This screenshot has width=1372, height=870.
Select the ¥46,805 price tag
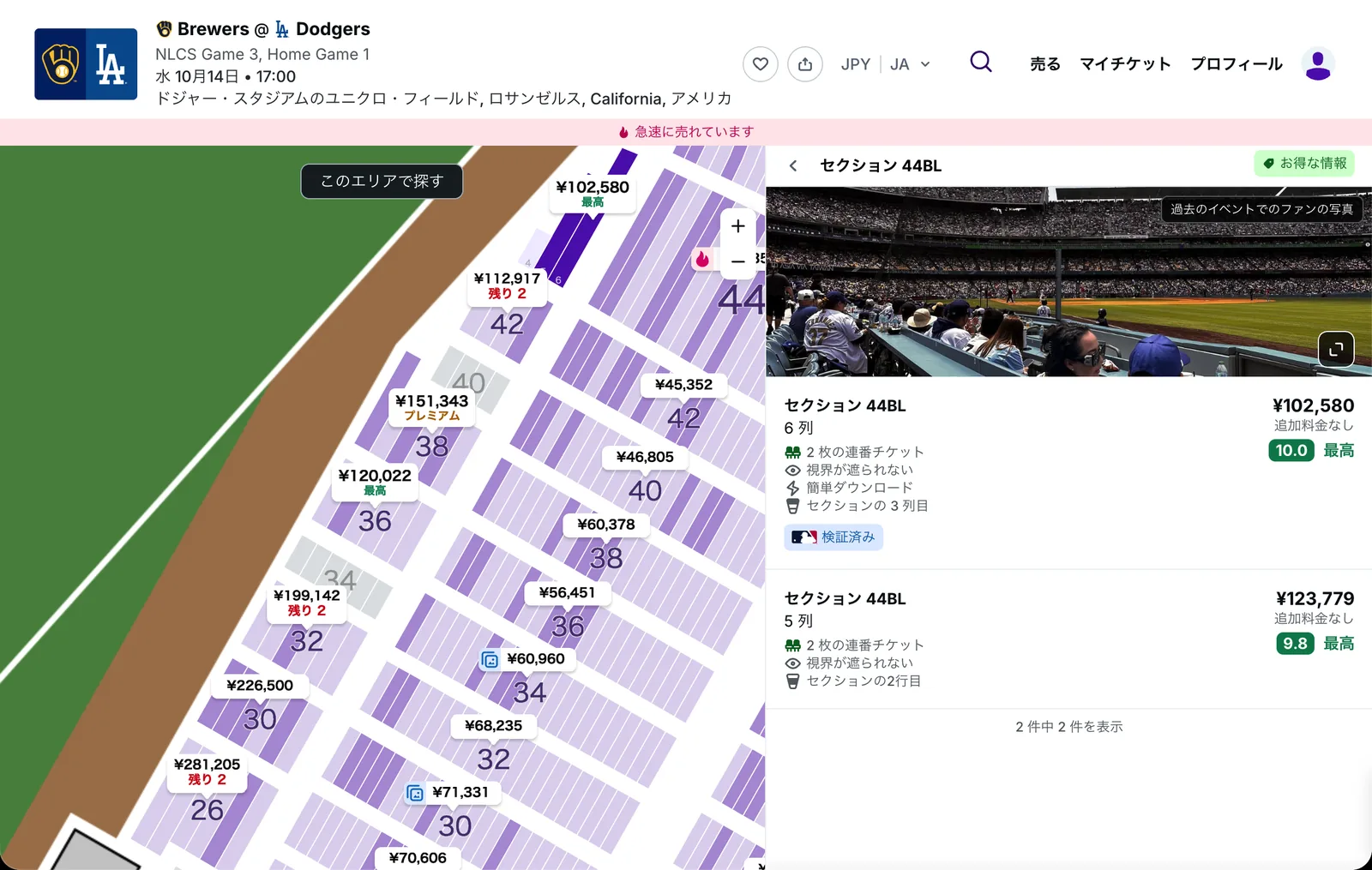point(645,458)
